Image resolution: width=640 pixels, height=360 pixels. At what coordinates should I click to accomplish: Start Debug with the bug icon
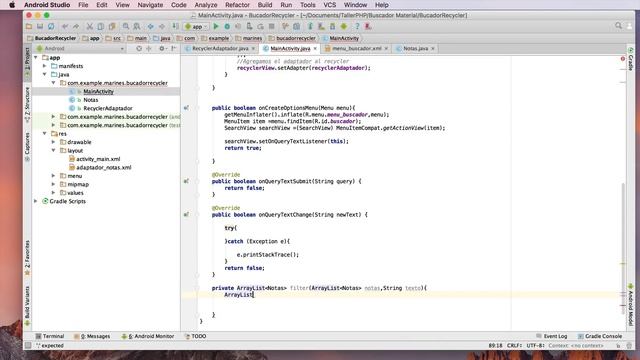[227, 27]
